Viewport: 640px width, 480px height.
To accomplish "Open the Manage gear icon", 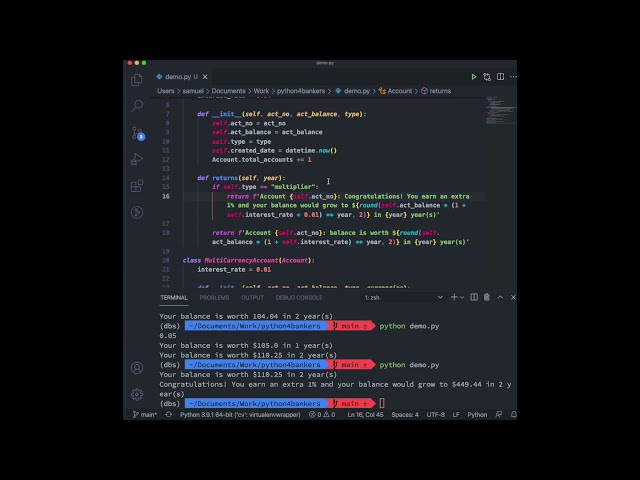I will click(137, 394).
